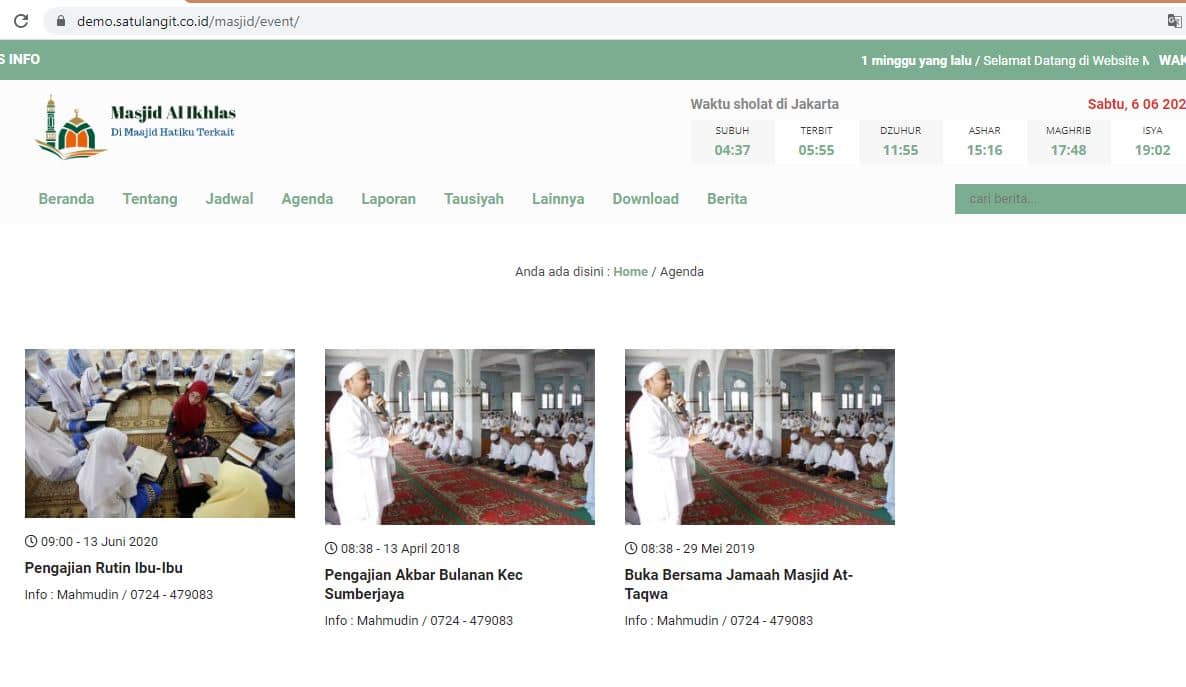Click Info Mahmudin under Buka Bersama Jamaah

(719, 620)
